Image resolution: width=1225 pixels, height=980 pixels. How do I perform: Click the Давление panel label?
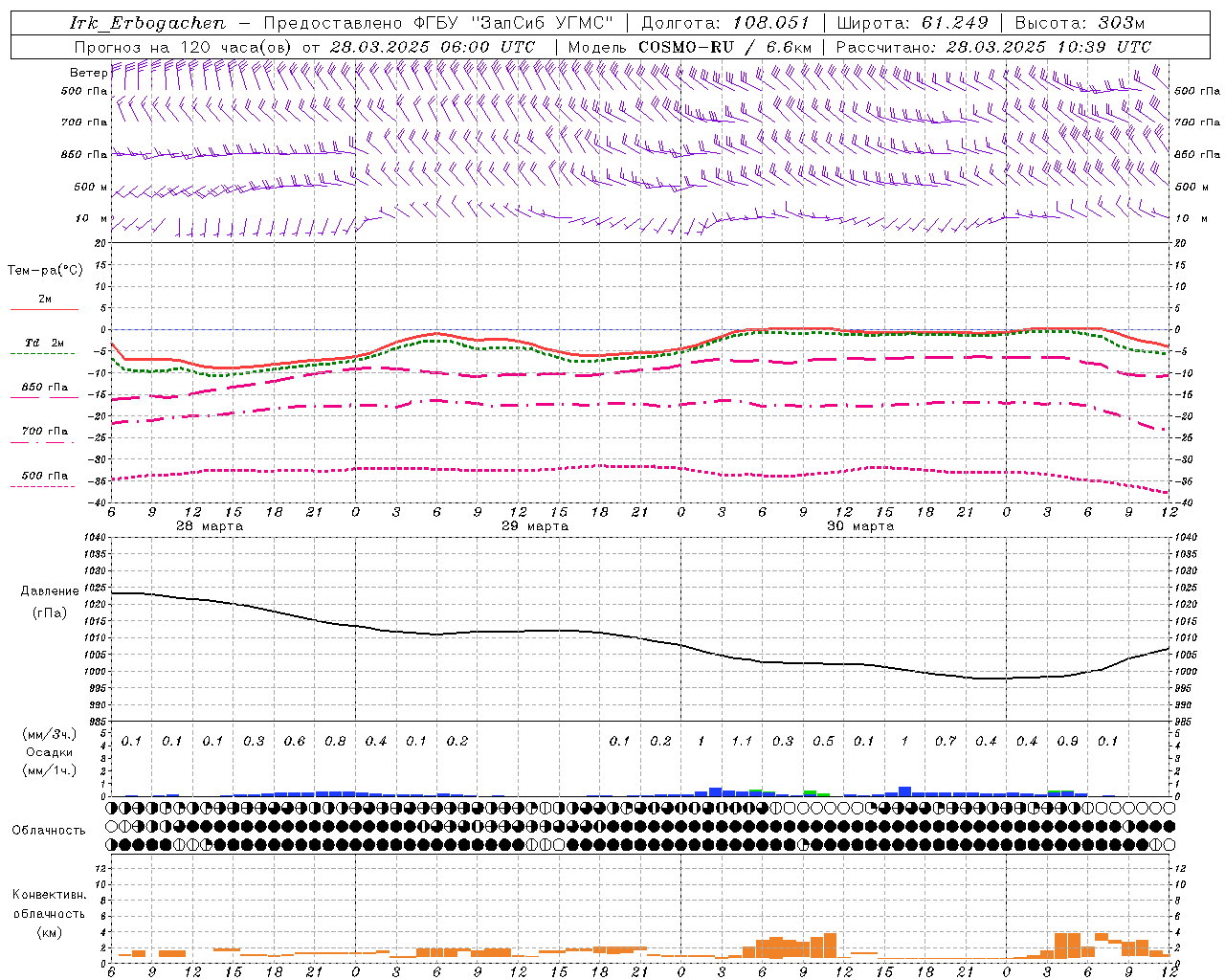49,591
